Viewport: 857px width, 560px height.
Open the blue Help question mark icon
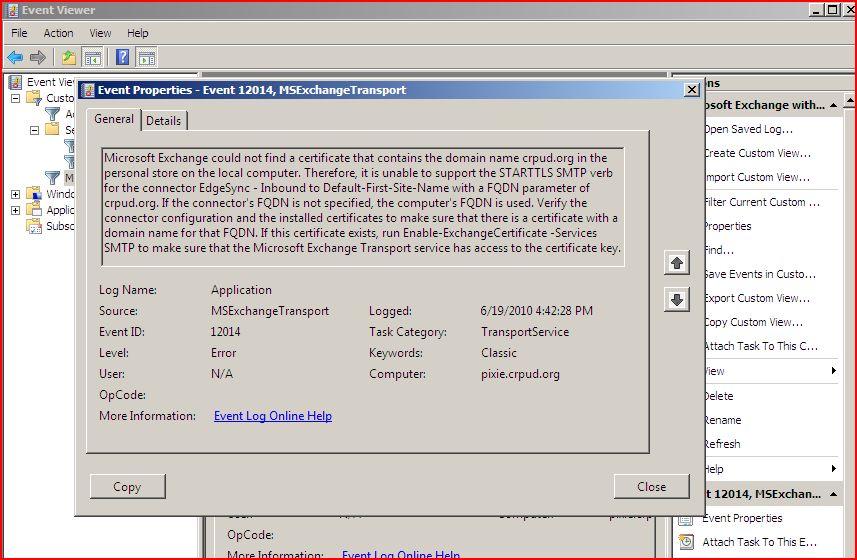click(x=123, y=57)
